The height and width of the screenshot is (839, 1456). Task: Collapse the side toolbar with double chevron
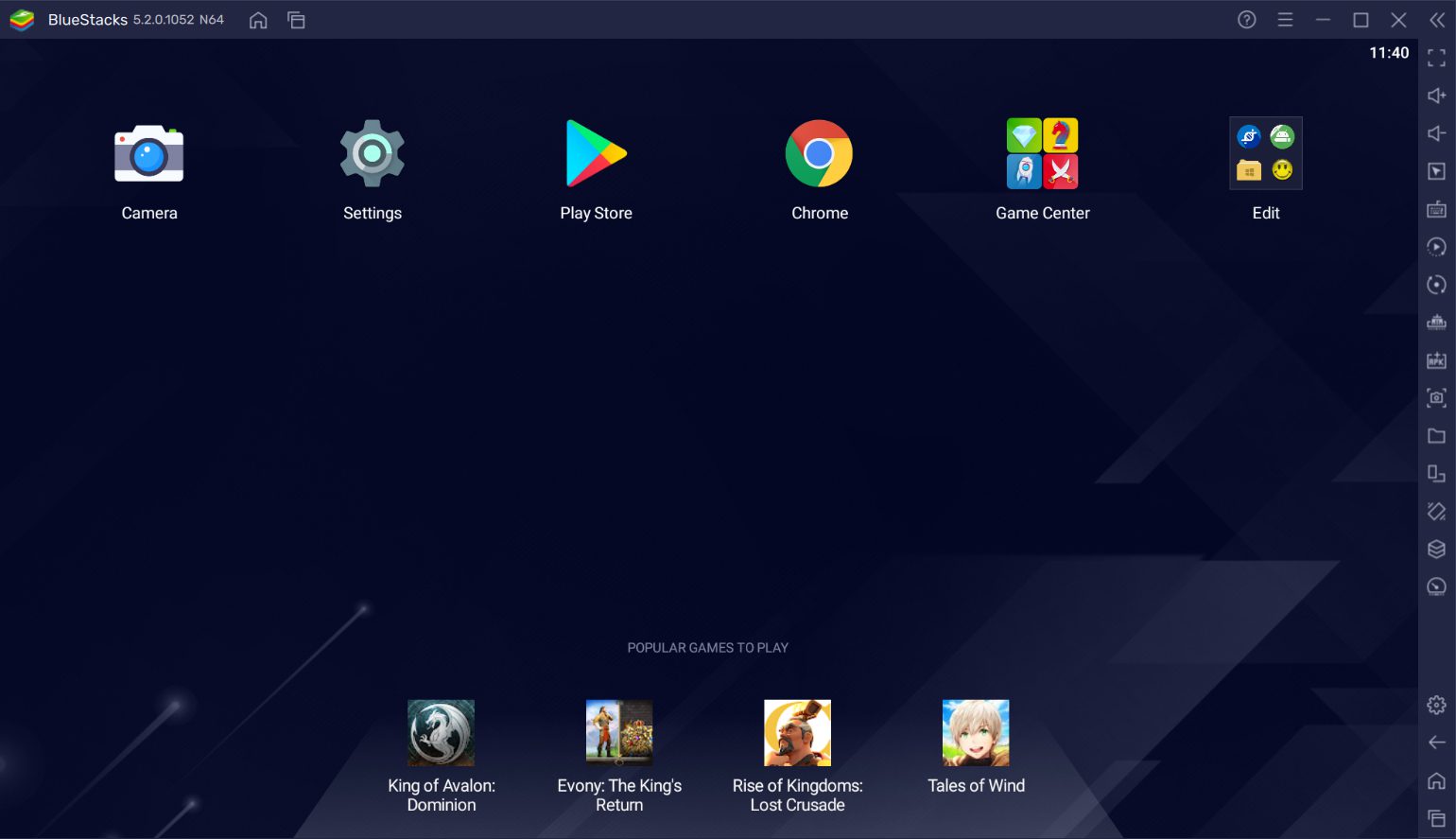[x=1437, y=20]
